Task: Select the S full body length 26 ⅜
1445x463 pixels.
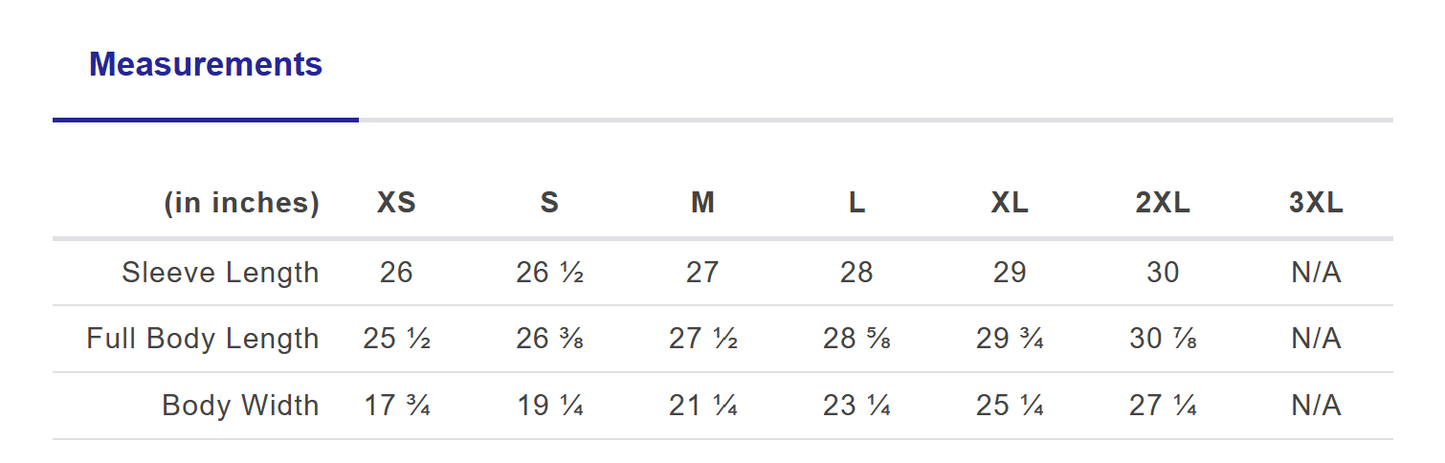Action: tap(549, 339)
